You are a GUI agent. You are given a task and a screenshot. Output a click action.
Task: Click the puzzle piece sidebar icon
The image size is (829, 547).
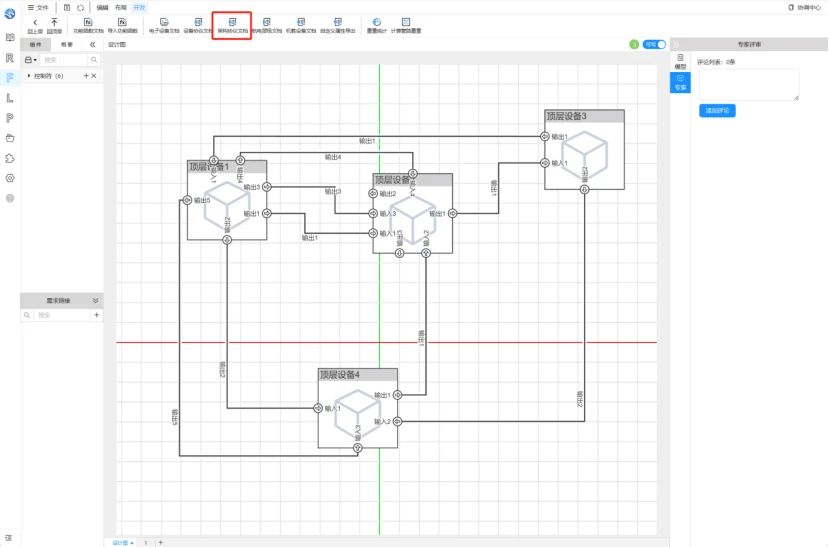point(10,158)
